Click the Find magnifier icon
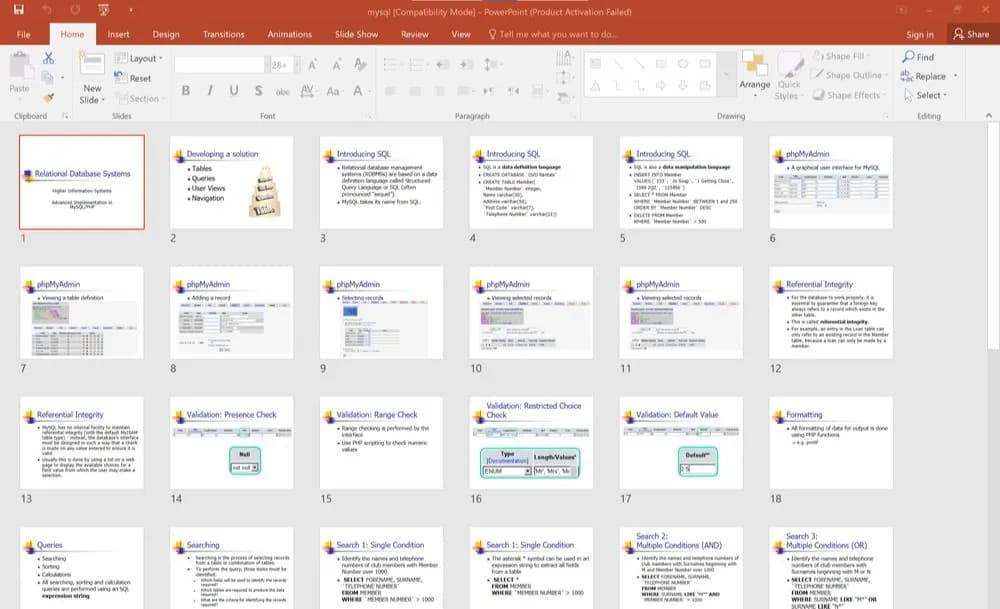The image size is (1000, 609). pos(908,57)
